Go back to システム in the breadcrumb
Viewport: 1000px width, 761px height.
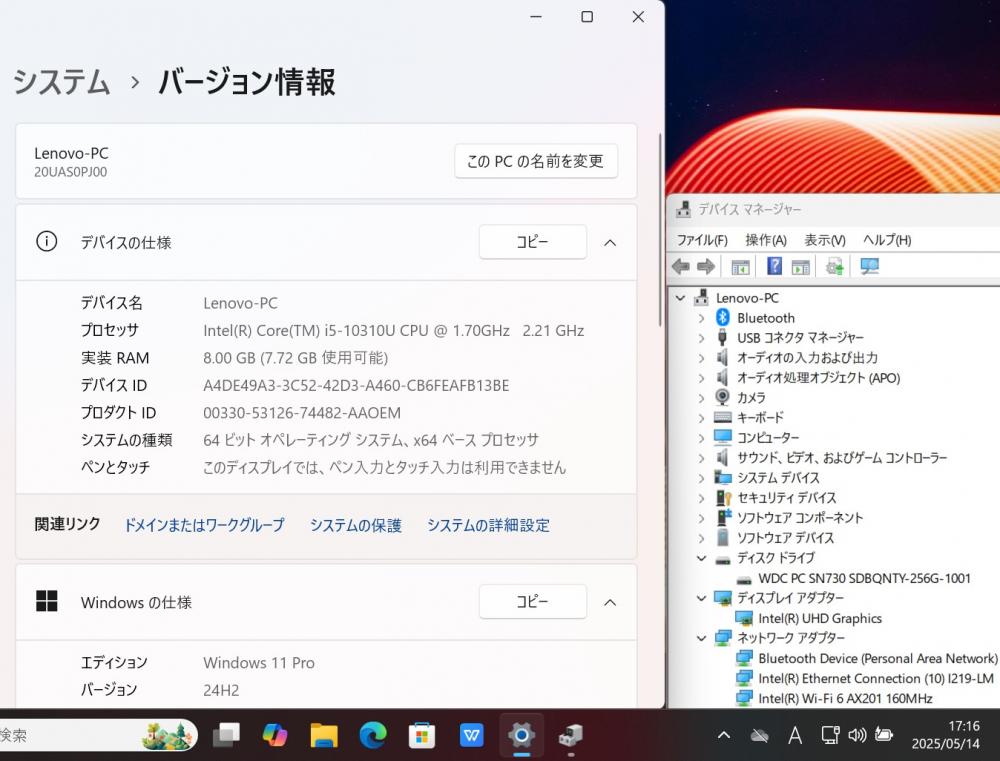point(61,82)
